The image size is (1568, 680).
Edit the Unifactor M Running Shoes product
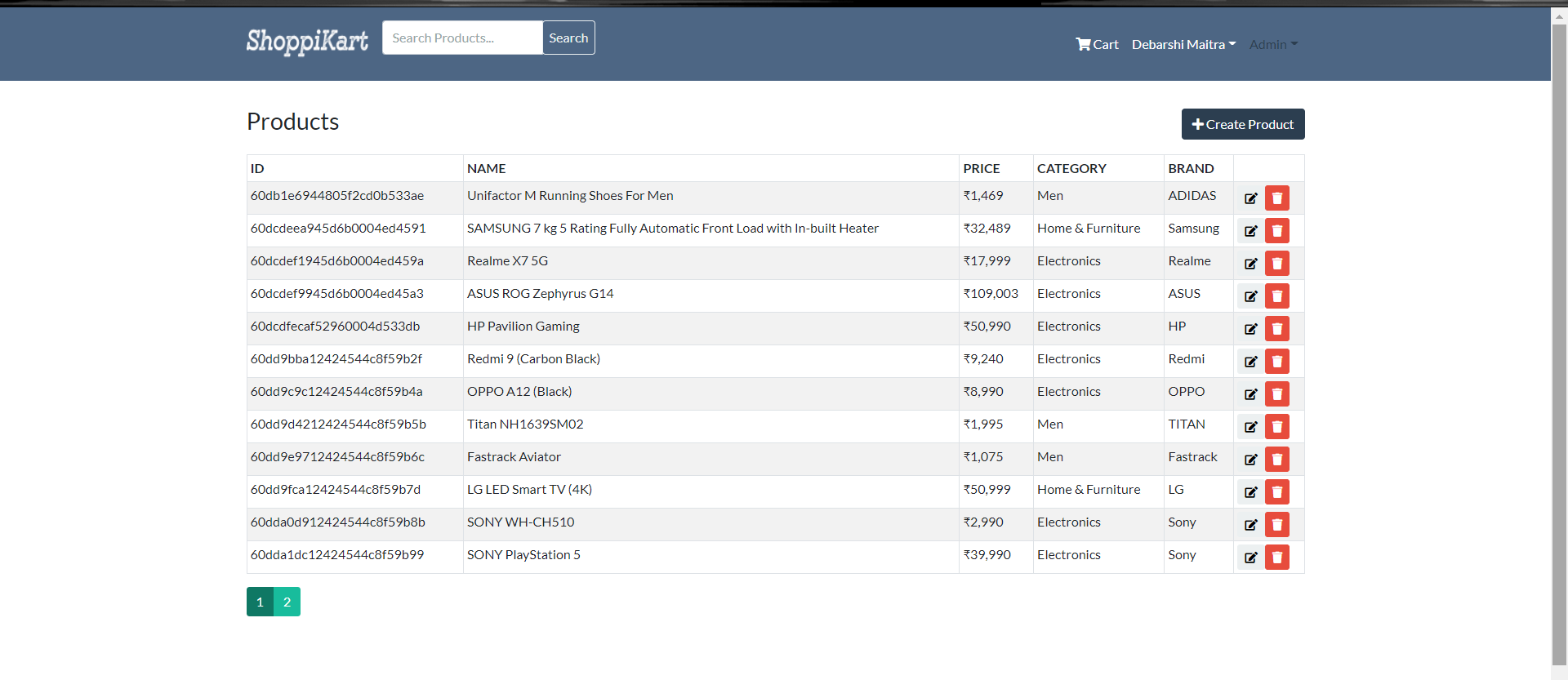(1250, 198)
